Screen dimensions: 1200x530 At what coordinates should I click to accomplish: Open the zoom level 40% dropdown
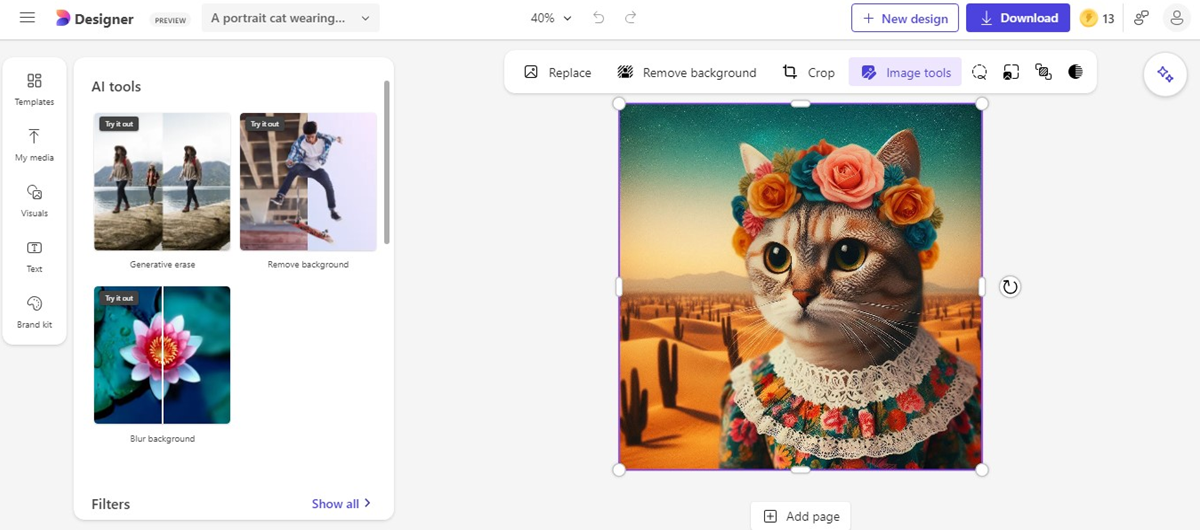pyautogui.click(x=551, y=18)
